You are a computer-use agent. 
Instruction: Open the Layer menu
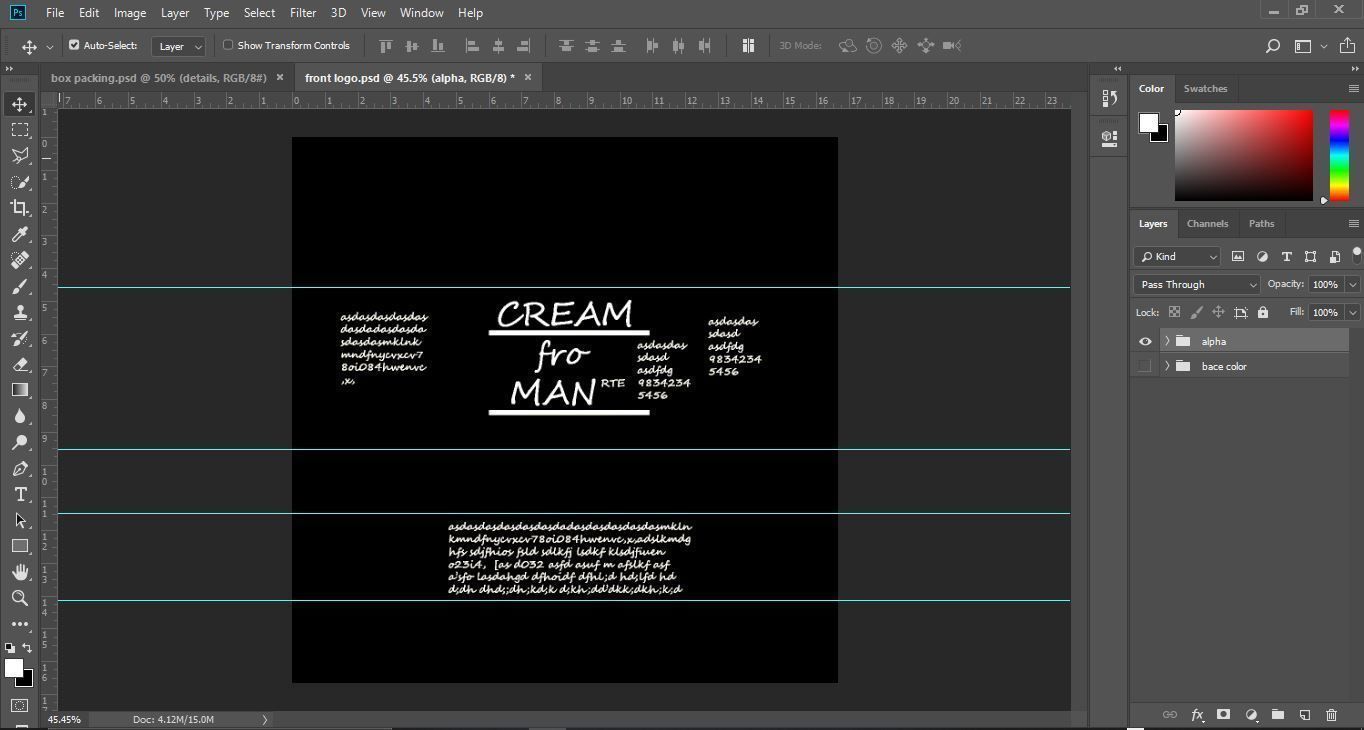click(175, 13)
